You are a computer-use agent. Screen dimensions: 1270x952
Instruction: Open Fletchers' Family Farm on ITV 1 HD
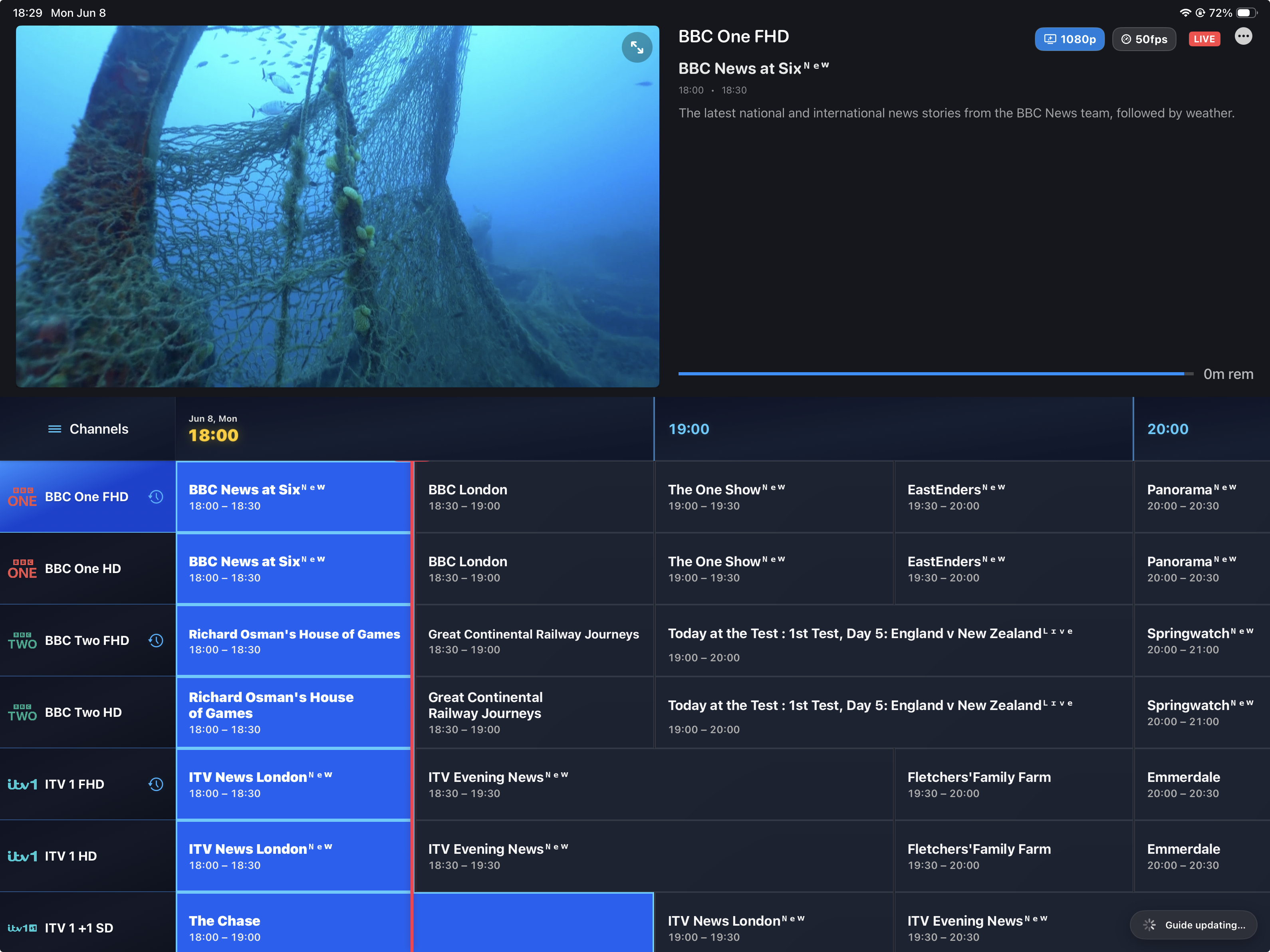coord(1013,856)
